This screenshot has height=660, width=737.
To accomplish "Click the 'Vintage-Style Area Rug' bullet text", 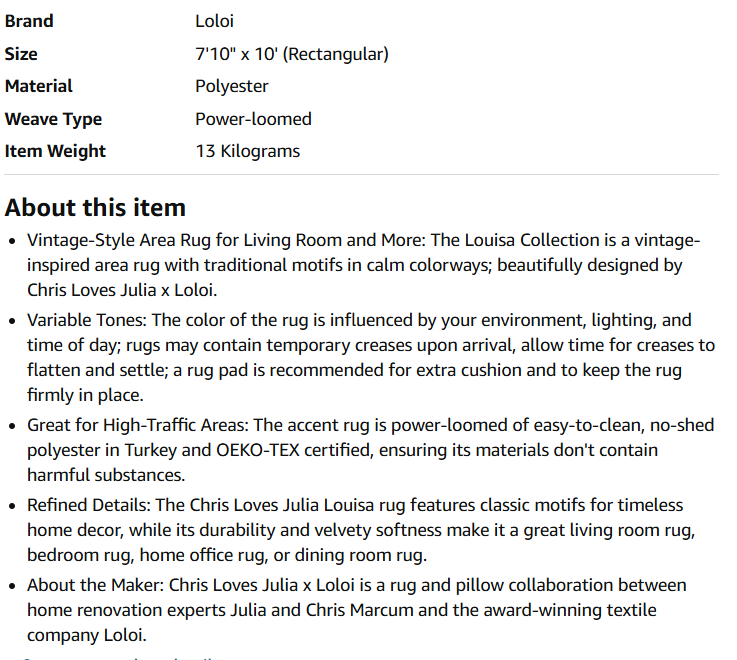I will 363,265.
